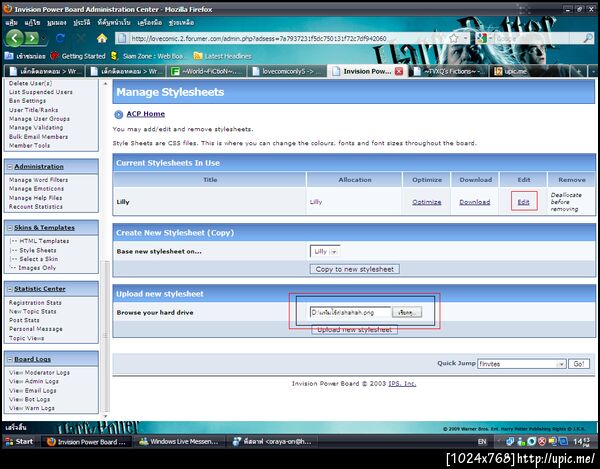The width and height of the screenshot is (600, 469).
Task: Open the Base new stylesheet Lilly dropdown
Action: [x=324, y=251]
